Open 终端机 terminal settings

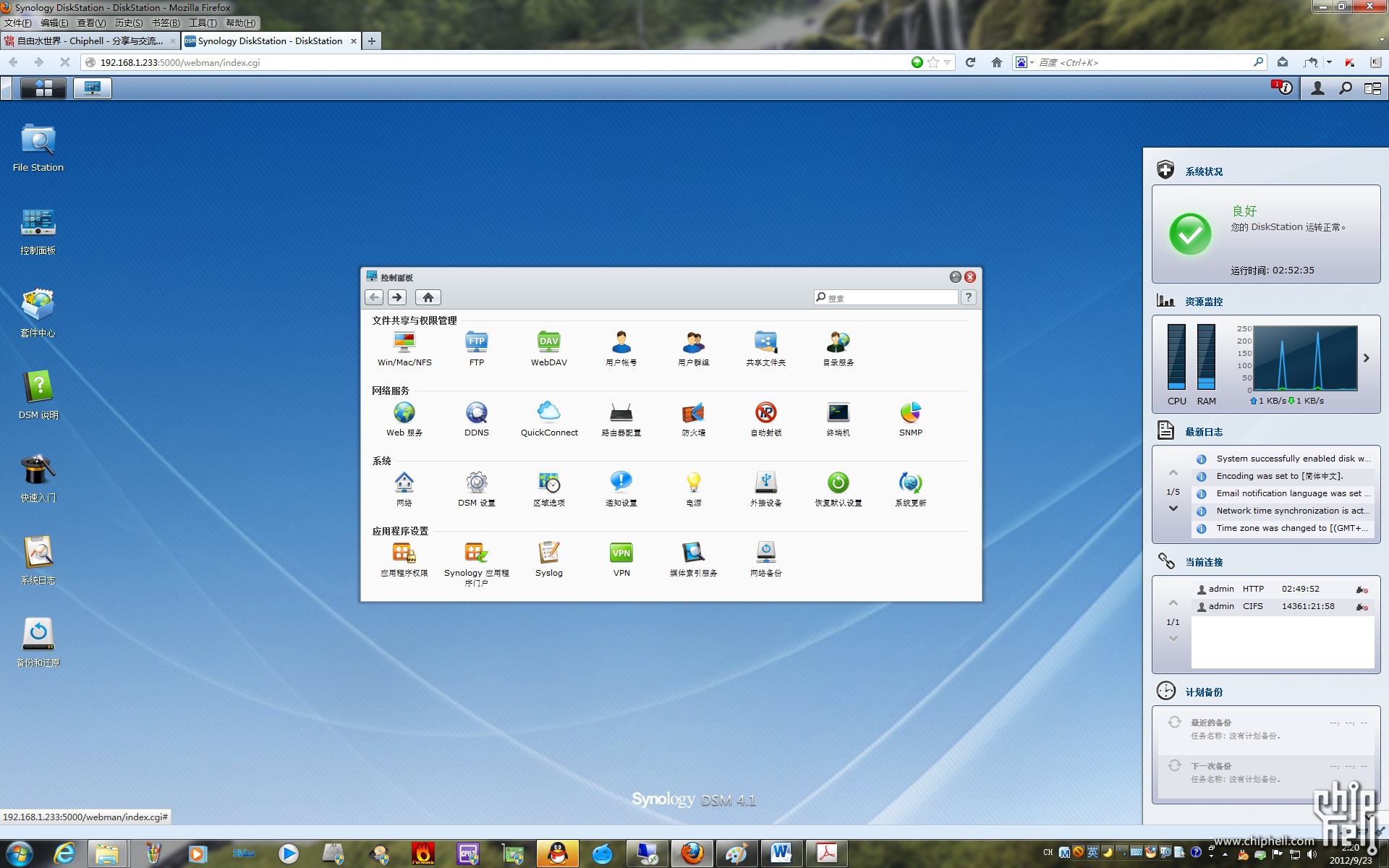tap(838, 419)
